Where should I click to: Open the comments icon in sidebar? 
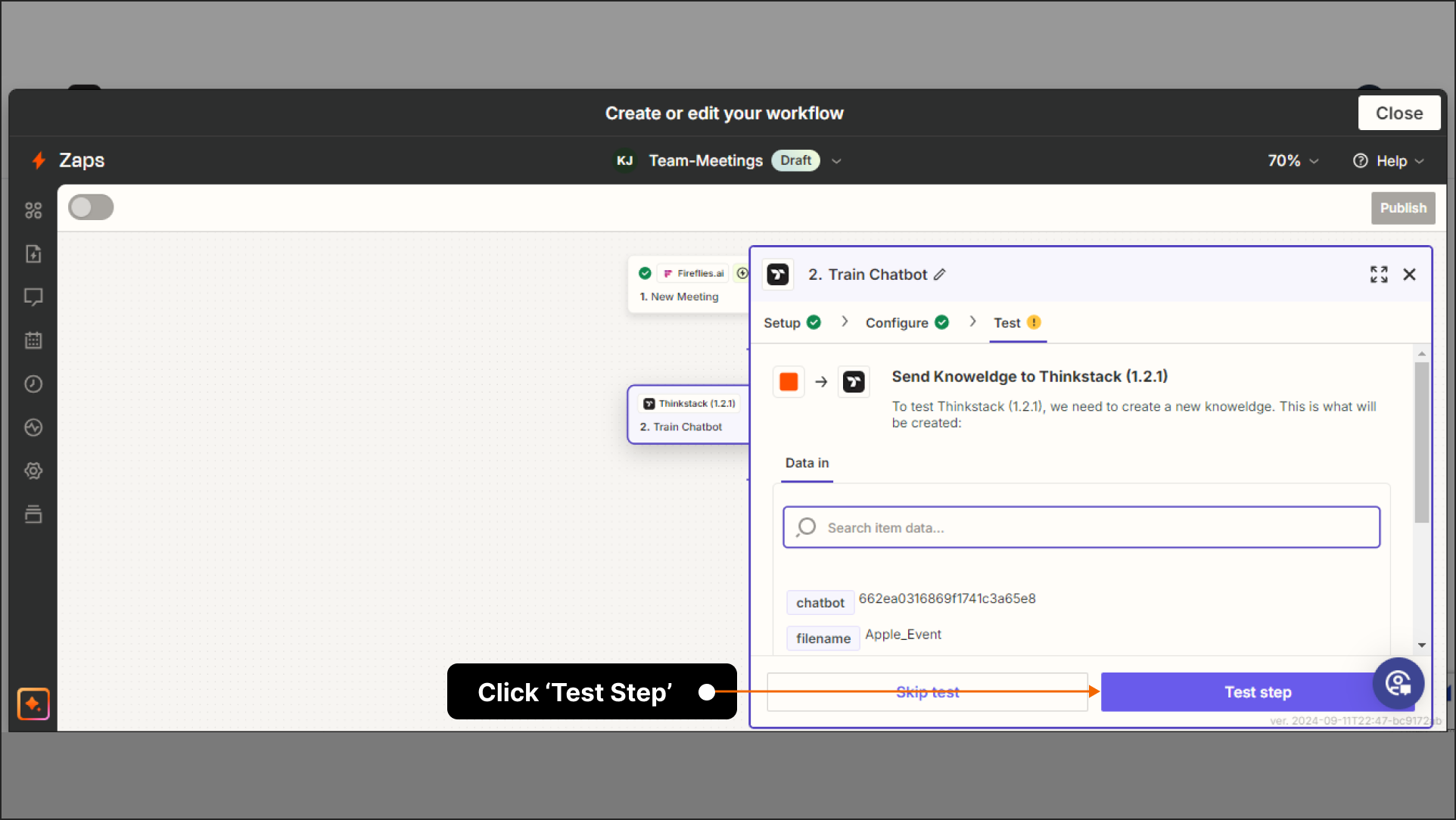33,297
